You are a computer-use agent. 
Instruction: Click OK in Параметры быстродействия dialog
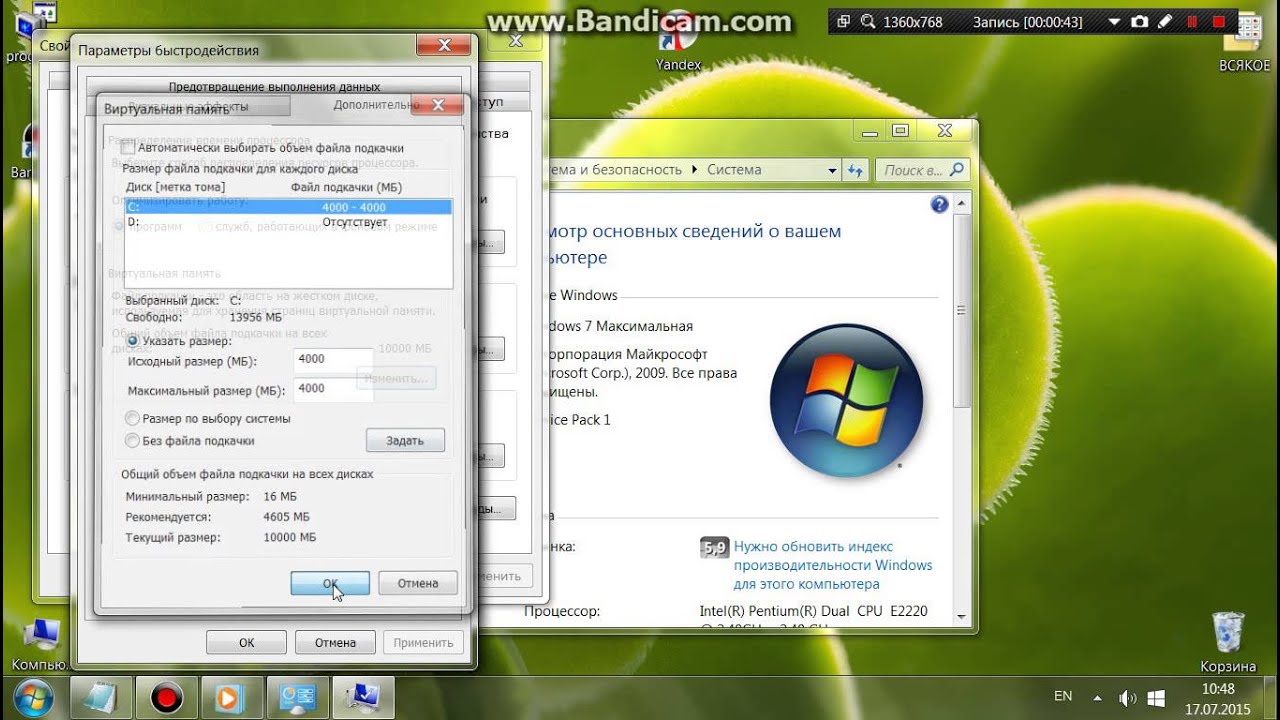pyautogui.click(x=247, y=643)
